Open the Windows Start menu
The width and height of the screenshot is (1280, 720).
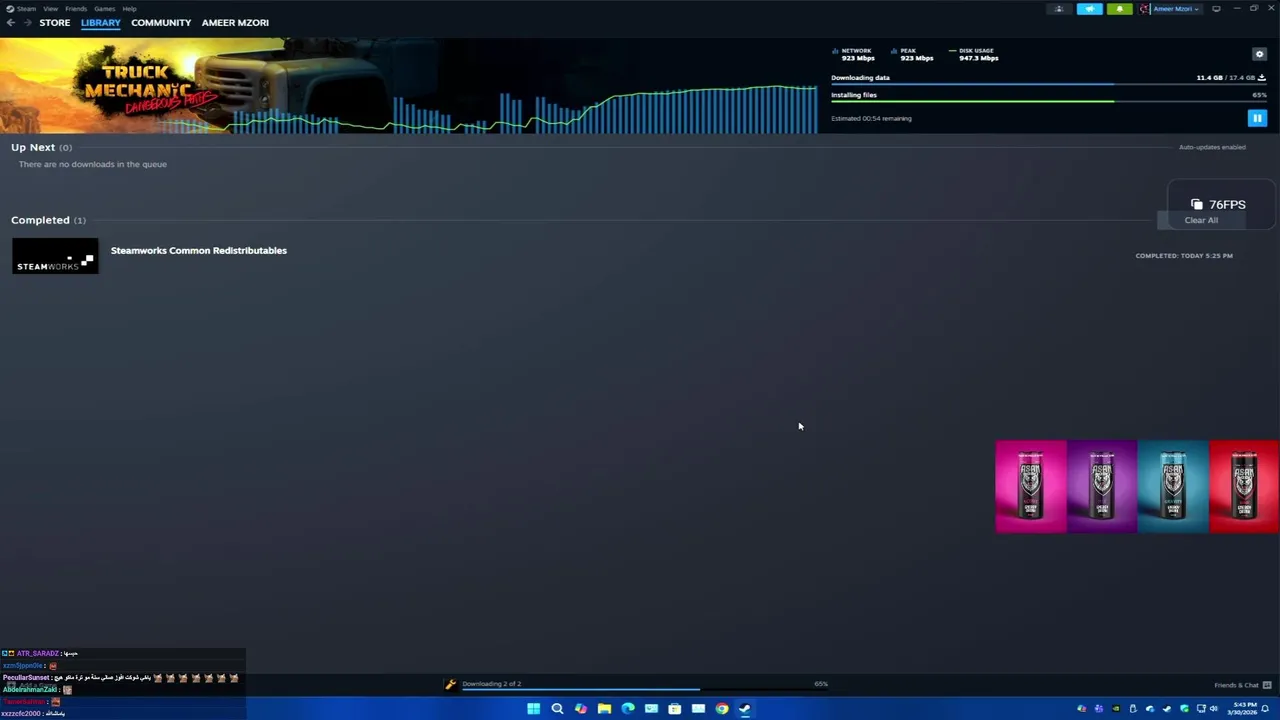(533, 709)
